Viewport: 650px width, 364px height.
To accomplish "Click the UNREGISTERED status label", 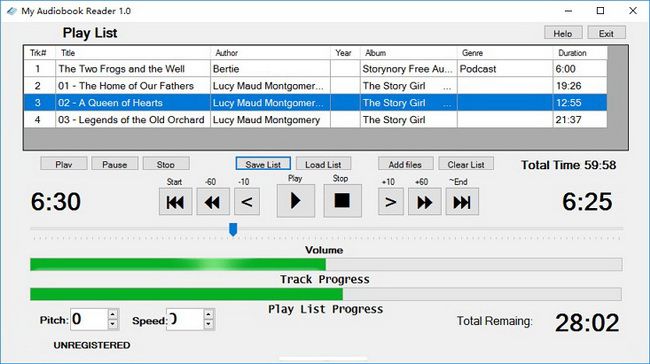I will [92, 345].
